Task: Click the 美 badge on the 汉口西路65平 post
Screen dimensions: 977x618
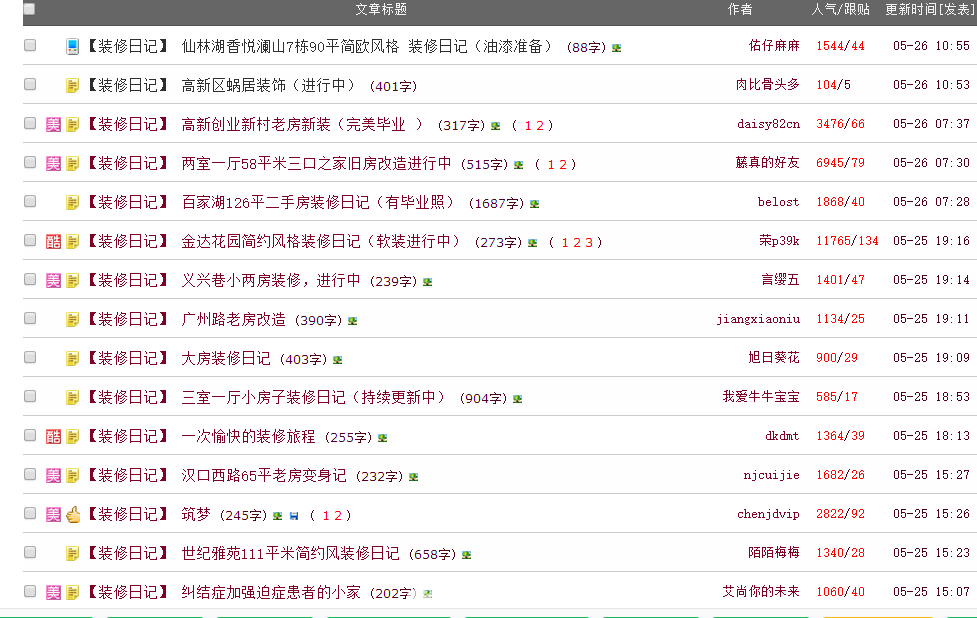Action: click(x=54, y=475)
